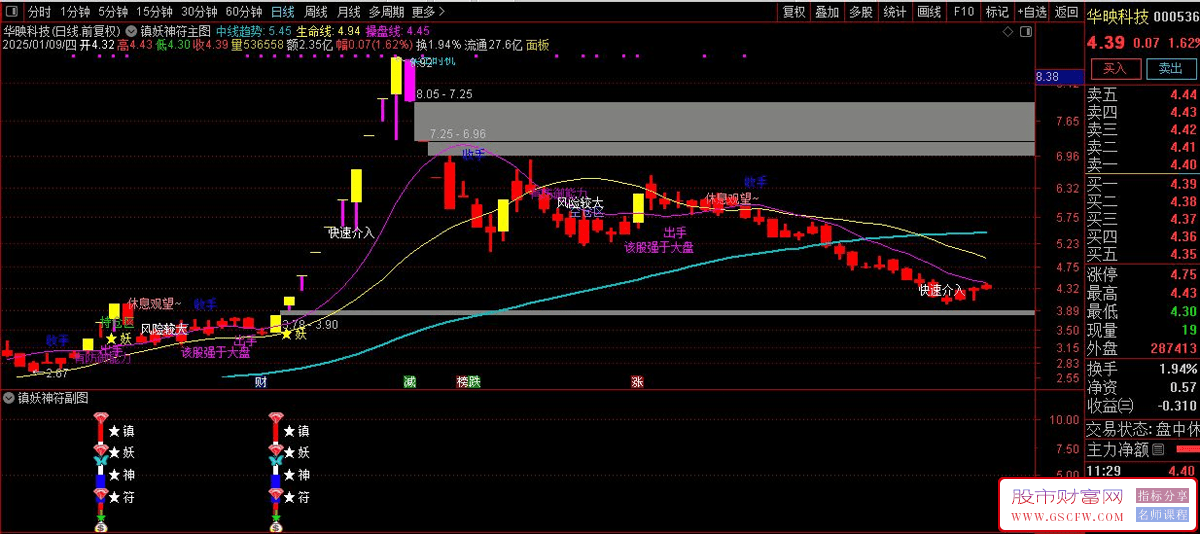Image resolution: width=1200 pixels, height=534 pixels.
Task: Click the second ★符 signal in sub-chart
Action: (x=296, y=497)
